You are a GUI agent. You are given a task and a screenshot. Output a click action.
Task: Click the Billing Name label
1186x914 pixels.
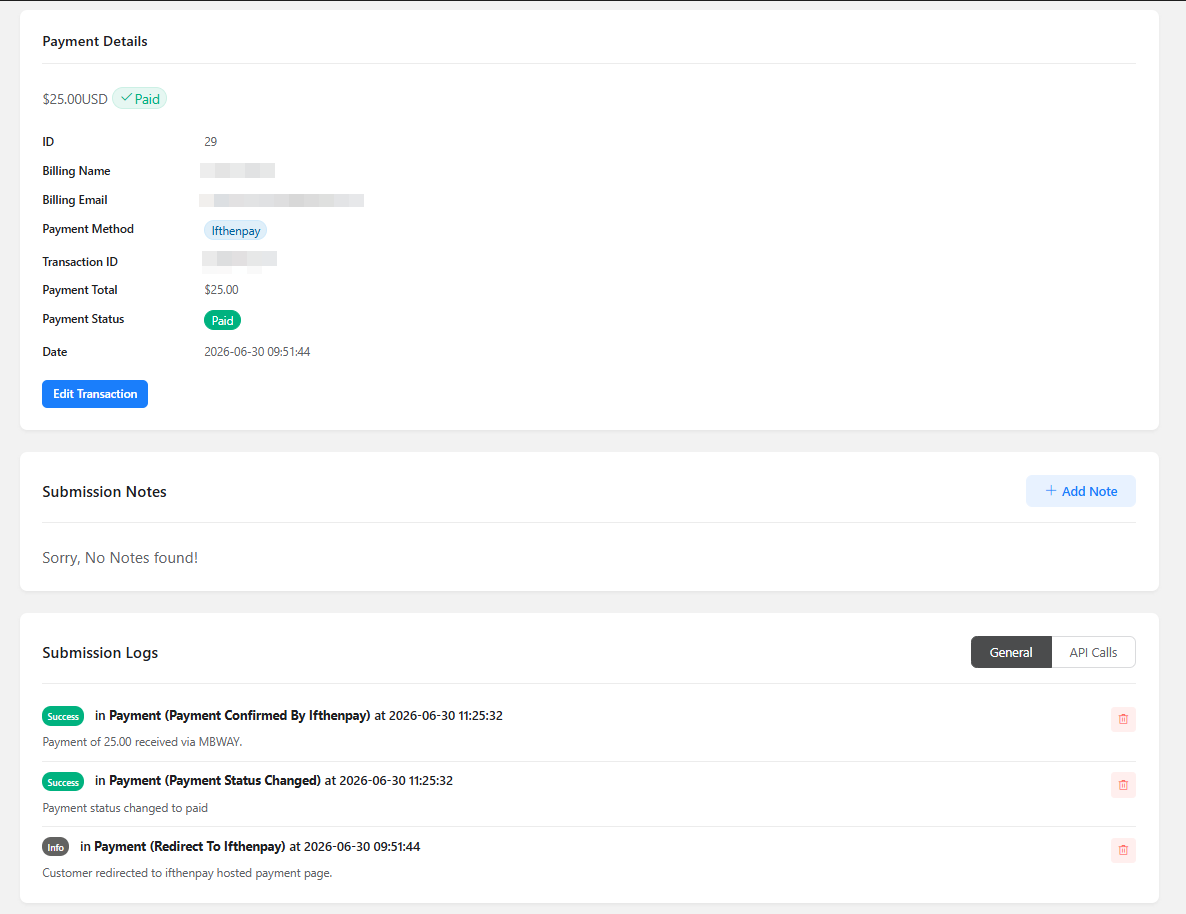pyautogui.click(x=76, y=171)
